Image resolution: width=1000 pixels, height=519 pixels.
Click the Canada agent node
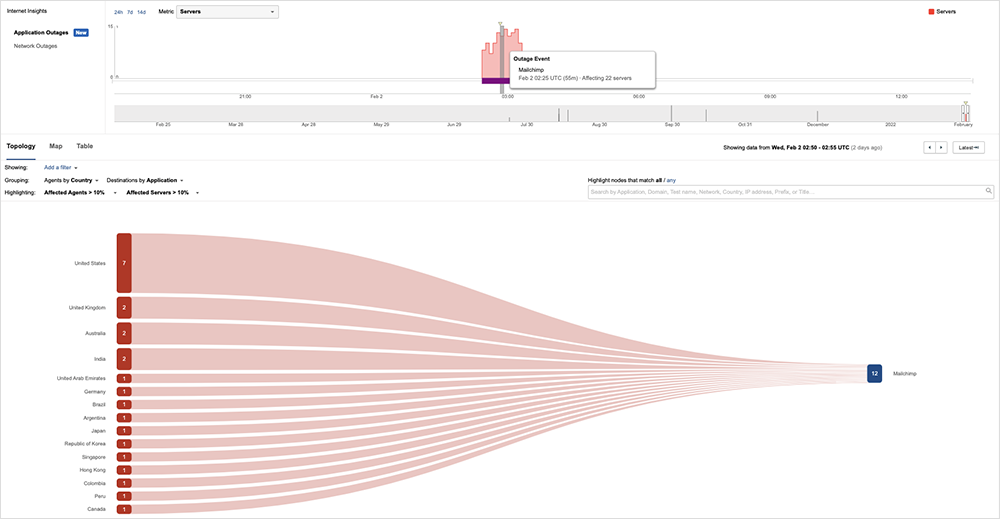(x=124, y=509)
